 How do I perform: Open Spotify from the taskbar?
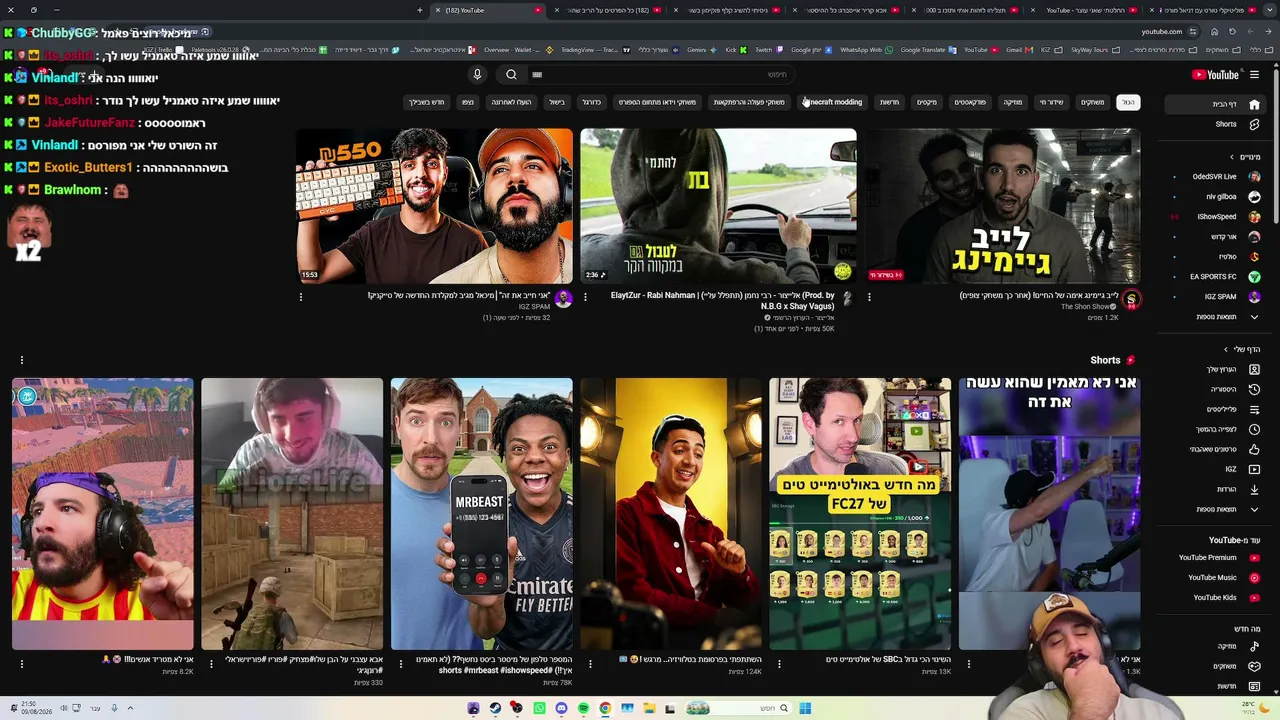pyautogui.click(x=583, y=708)
